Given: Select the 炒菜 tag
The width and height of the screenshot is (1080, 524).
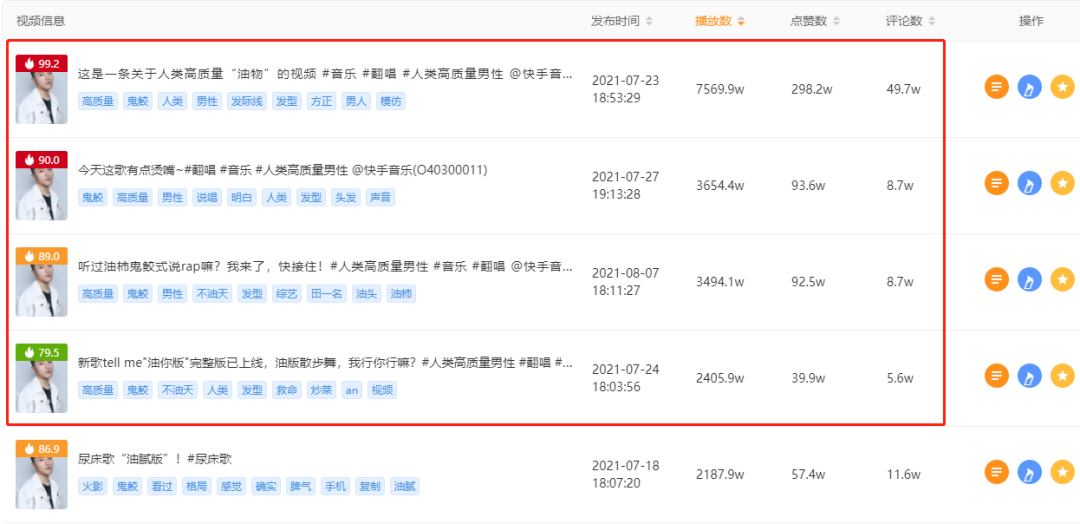Looking at the screenshot, I should pos(322,390).
